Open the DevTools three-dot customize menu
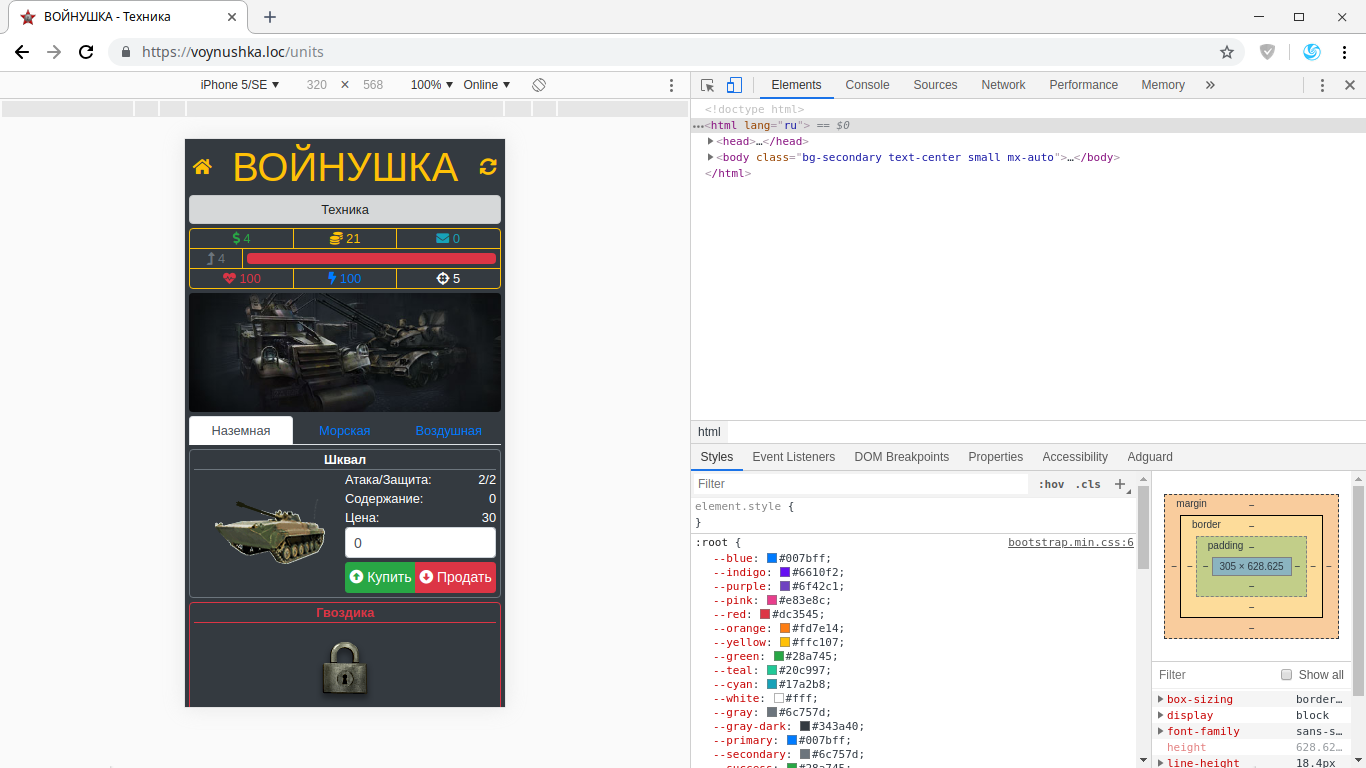This screenshot has width=1366, height=768. coord(1322,85)
